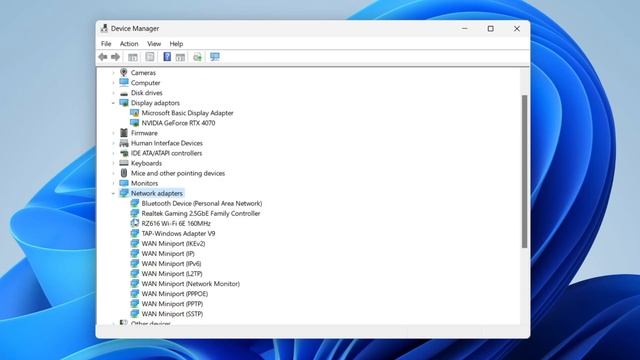Image resolution: width=640 pixels, height=360 pixels.
Task: Expand the Monitors category
Action: pos(113,183)
